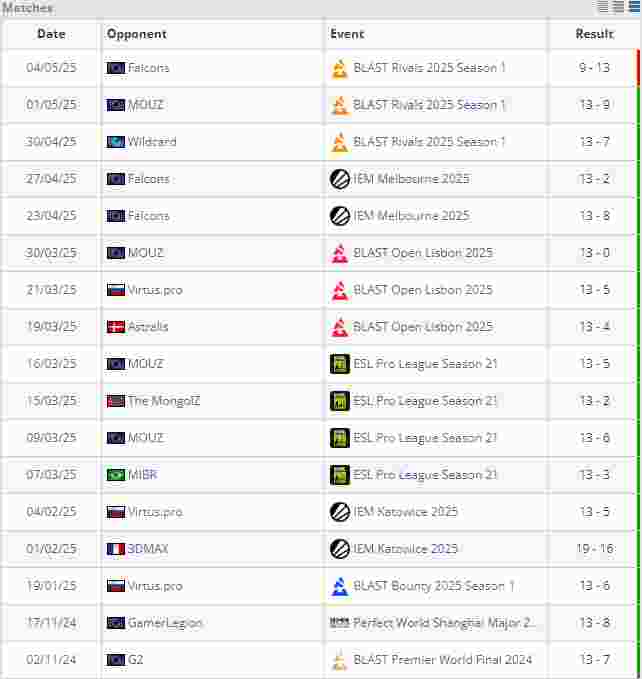This screenshot has height=679, width=642.
Task: Open the Astralis team link
Action: point(148,327)
